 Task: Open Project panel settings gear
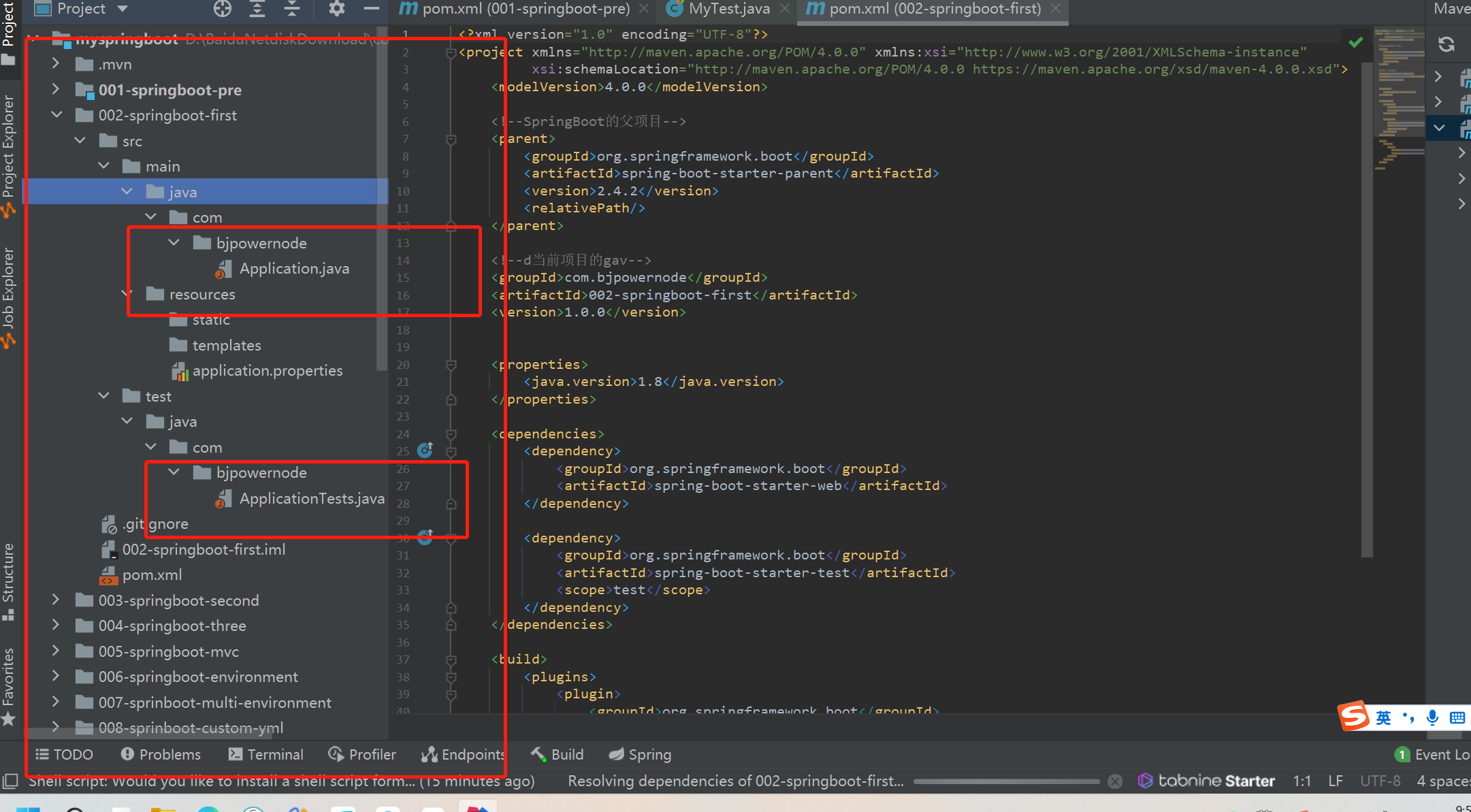click(x=336, y=9)
